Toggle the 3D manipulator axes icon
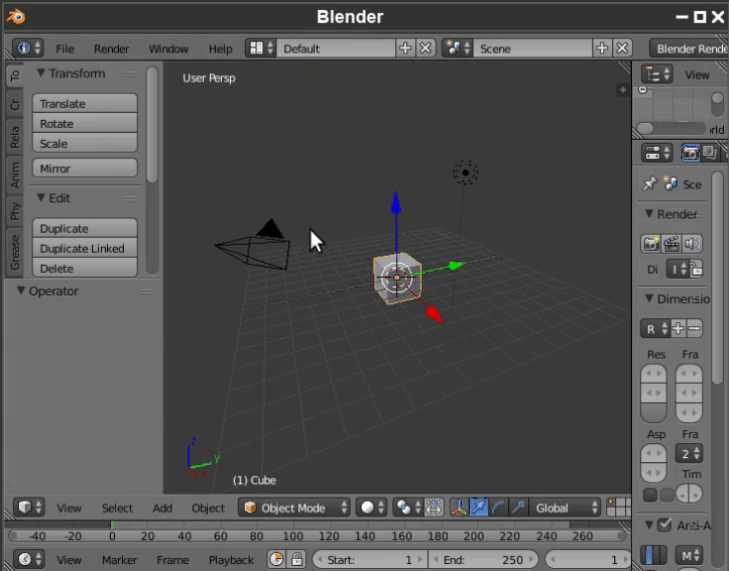Image resolution: width=729 pixels, height=571 pixels. point(459,507)
